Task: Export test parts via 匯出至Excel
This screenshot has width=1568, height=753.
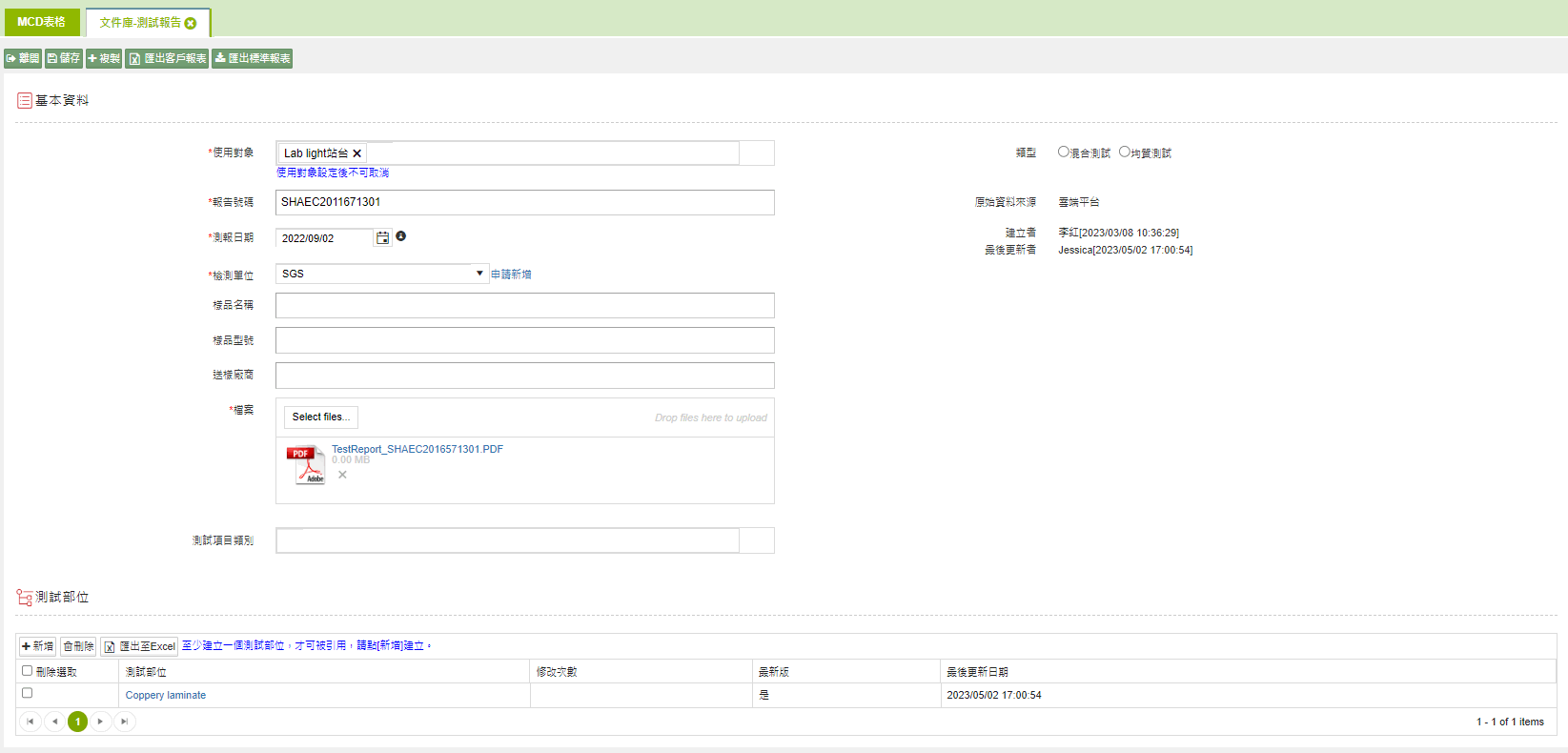Action: (x=139, y=646)
